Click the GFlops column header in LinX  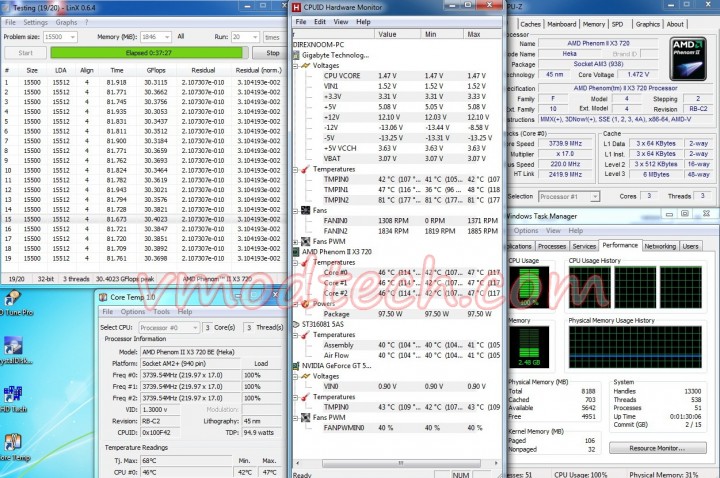click(x=156, y=70)
